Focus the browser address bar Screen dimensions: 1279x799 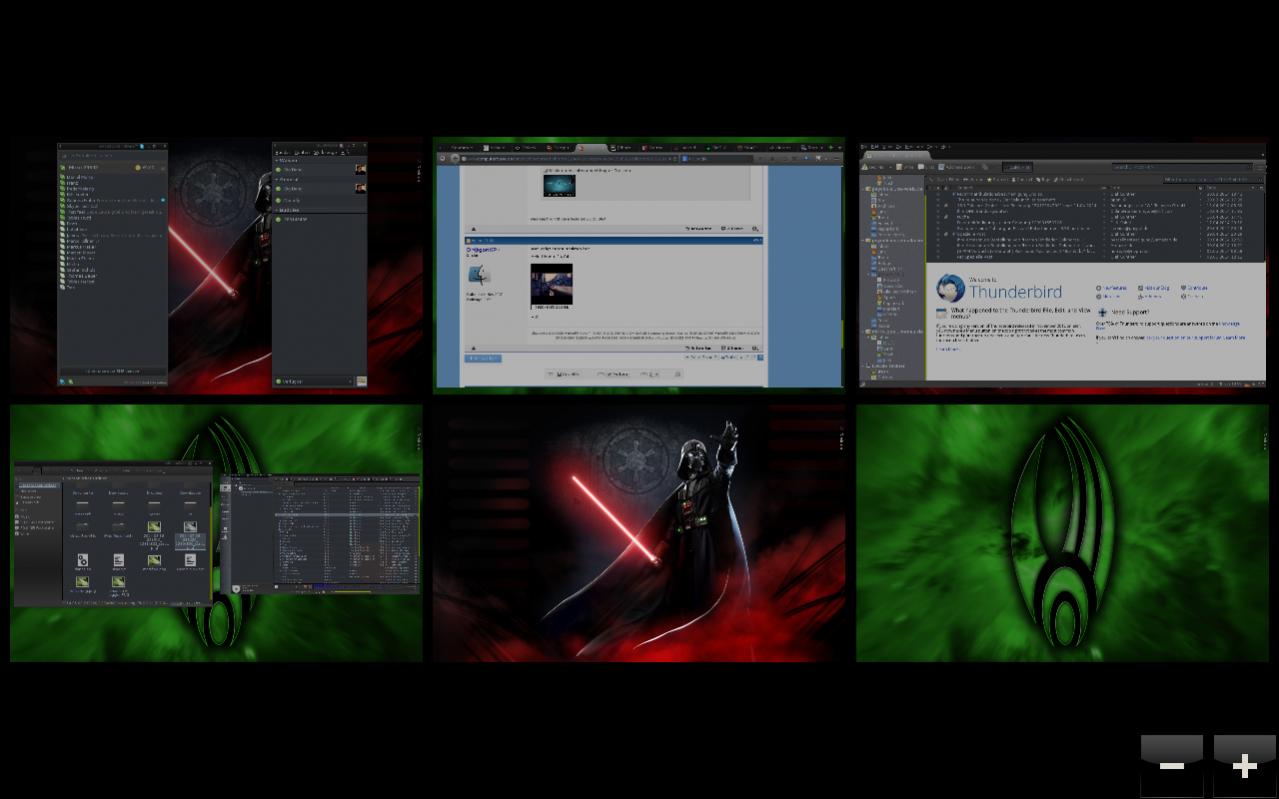point(570,158)
